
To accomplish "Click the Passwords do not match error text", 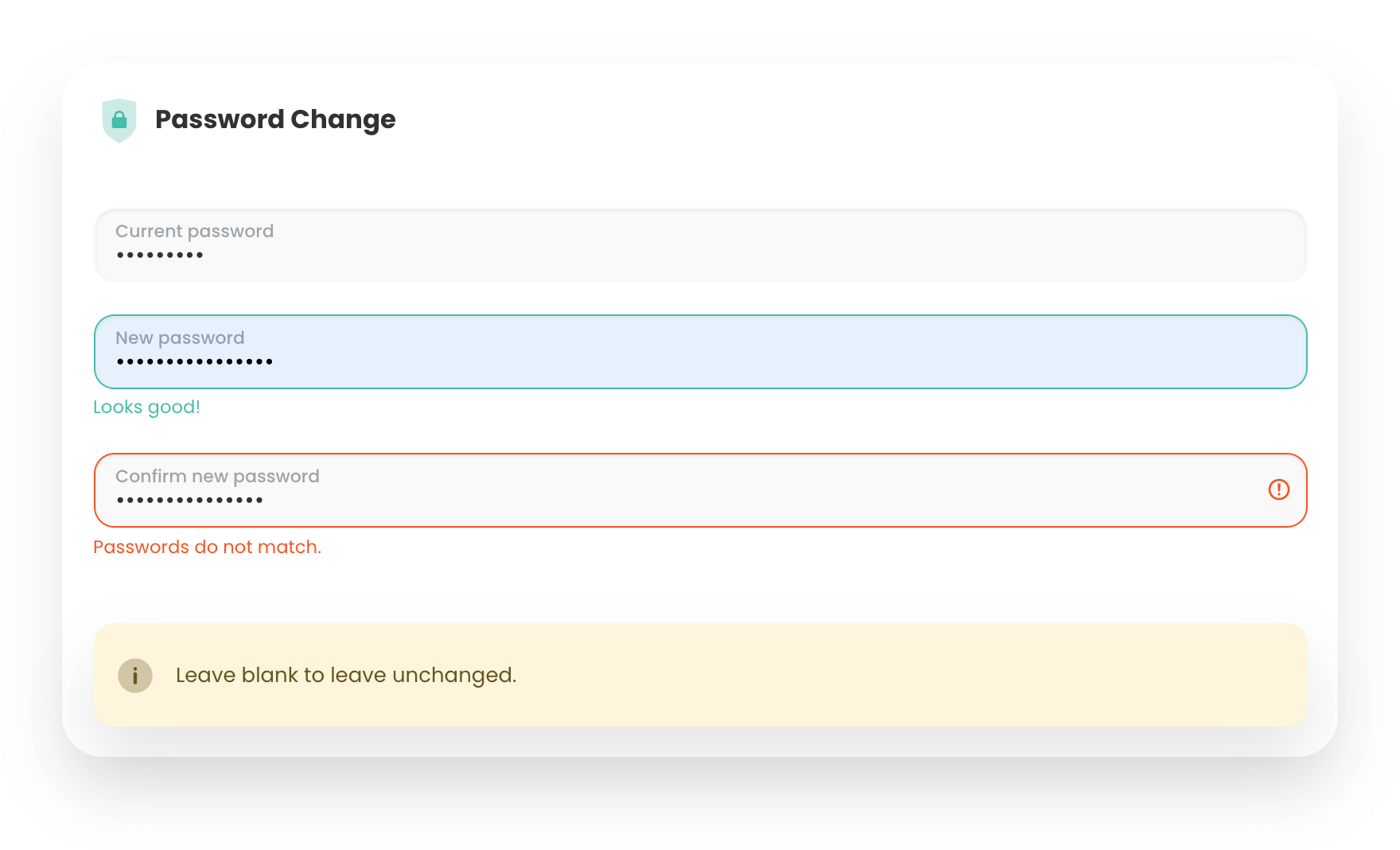I will click(x=207, y=548).
